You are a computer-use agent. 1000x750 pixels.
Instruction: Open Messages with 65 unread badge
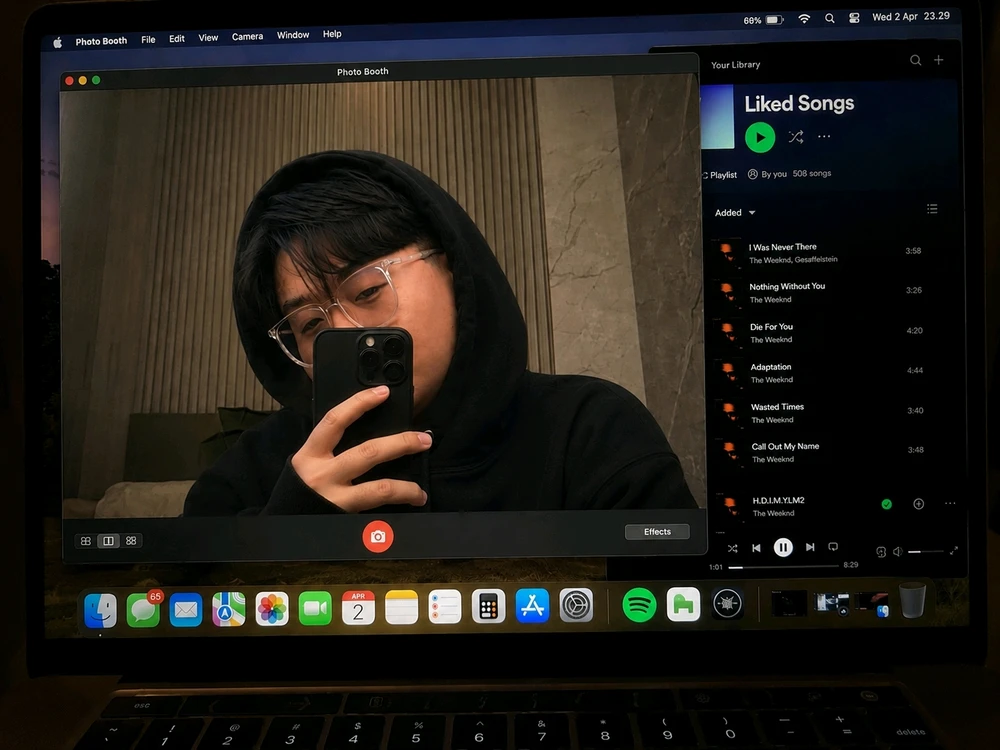coord(143,610)
